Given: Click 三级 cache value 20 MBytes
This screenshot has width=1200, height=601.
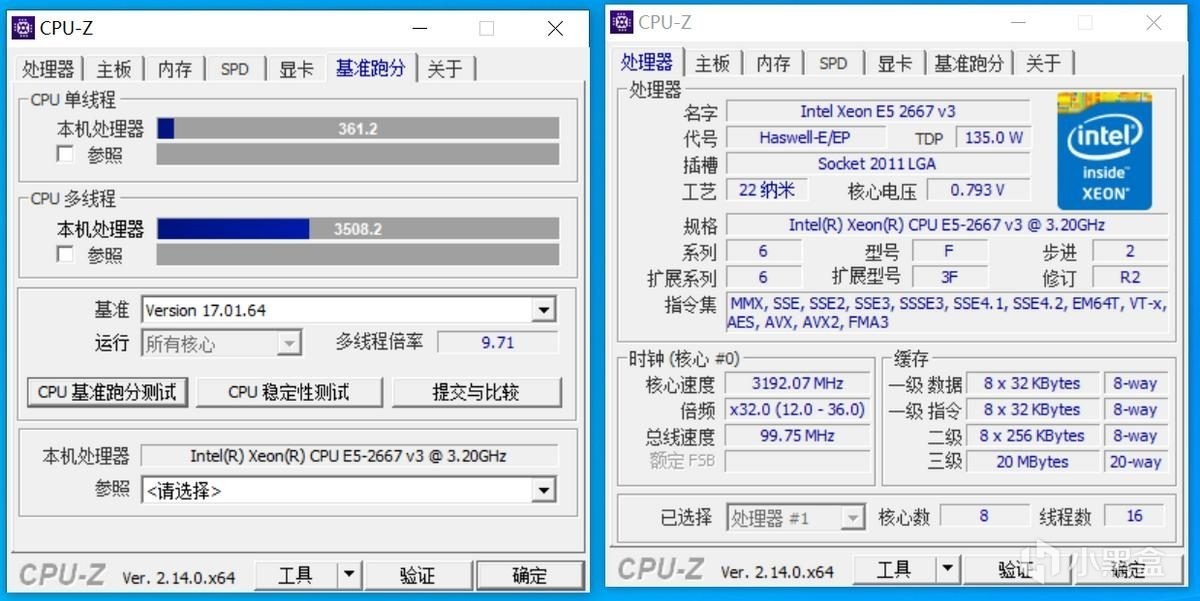Looking at the screenshot, I should pos(1032,461).
